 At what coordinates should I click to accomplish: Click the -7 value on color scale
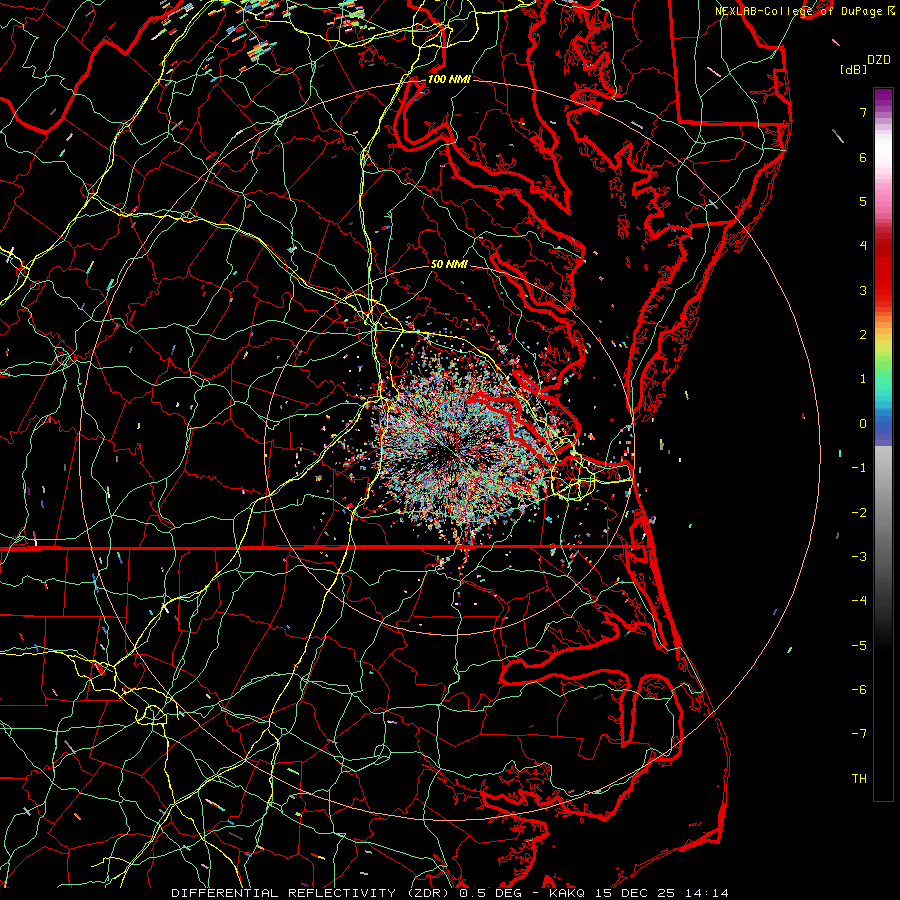click(859, 734)
